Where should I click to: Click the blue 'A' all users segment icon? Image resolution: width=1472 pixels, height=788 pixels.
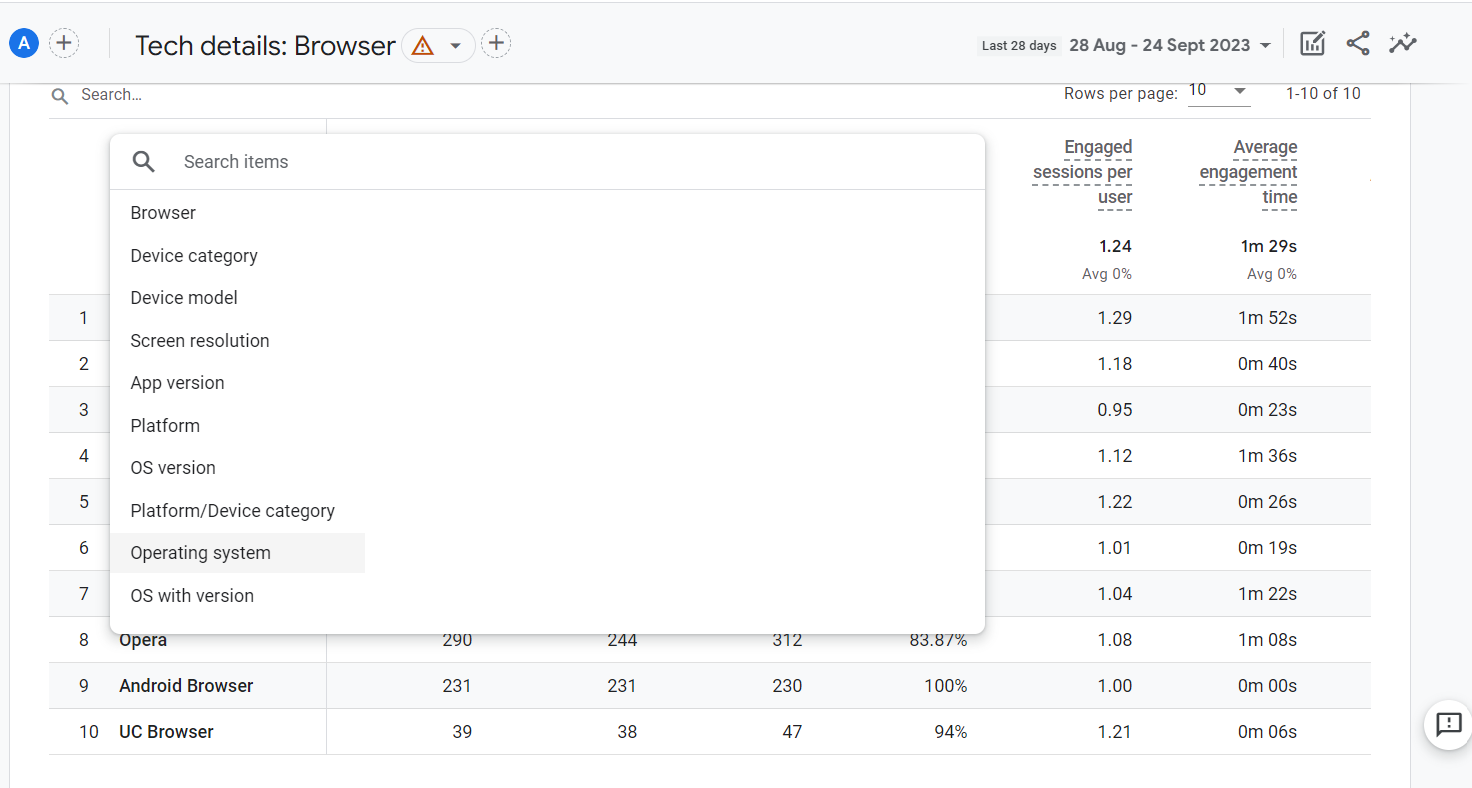click(x=24, y=43)
